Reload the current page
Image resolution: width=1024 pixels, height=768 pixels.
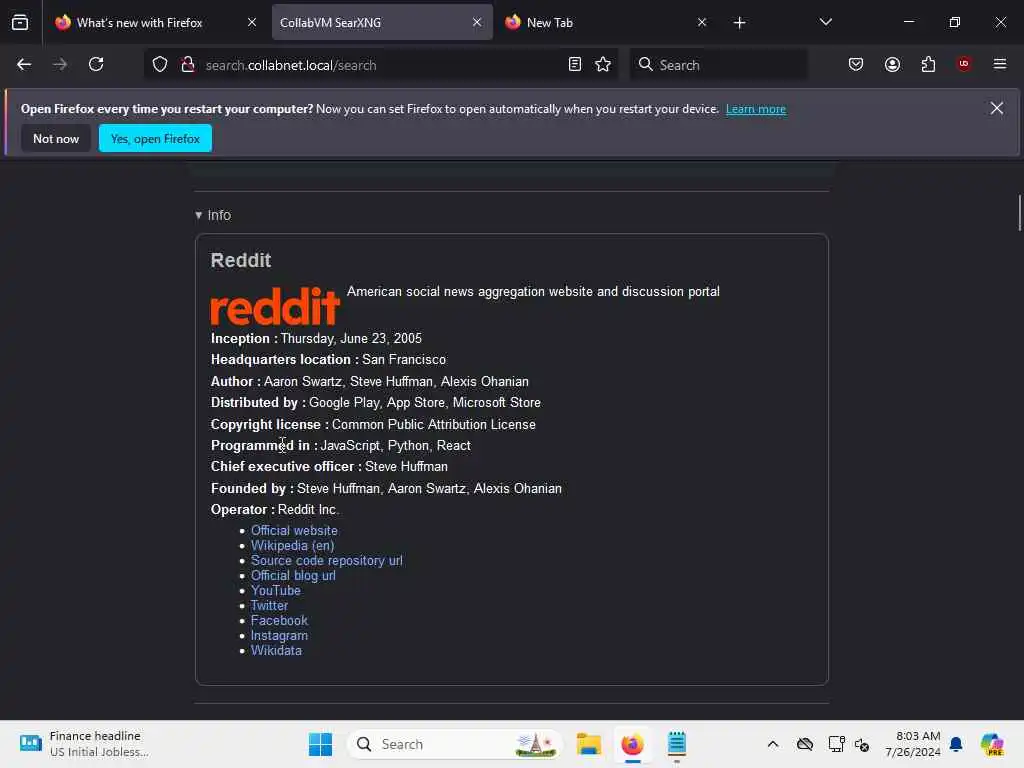pyautogui.click(x=96, y=65)
